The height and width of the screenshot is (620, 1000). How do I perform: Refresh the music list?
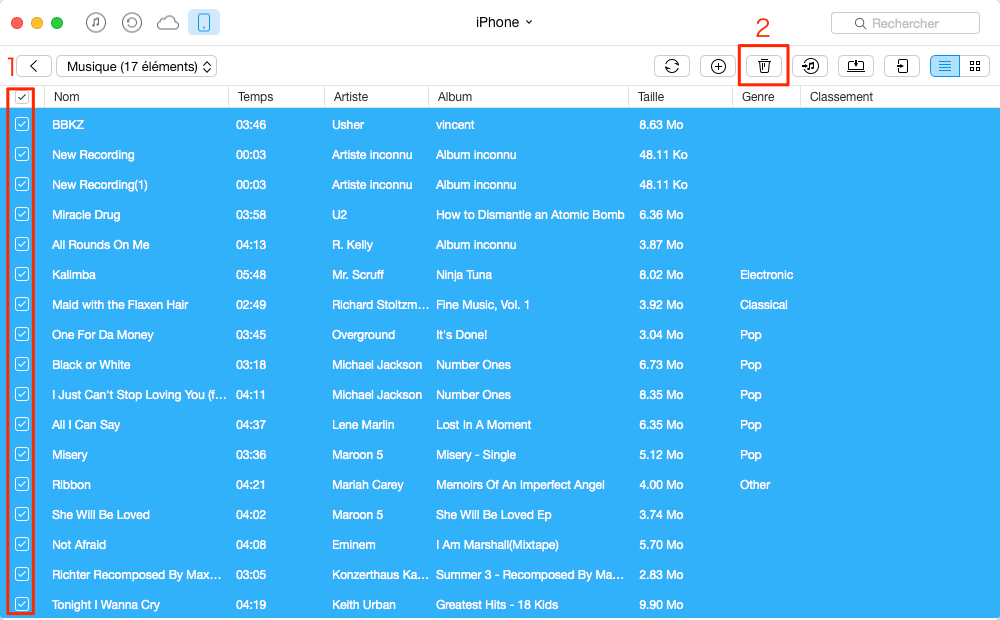pos(672,66)
